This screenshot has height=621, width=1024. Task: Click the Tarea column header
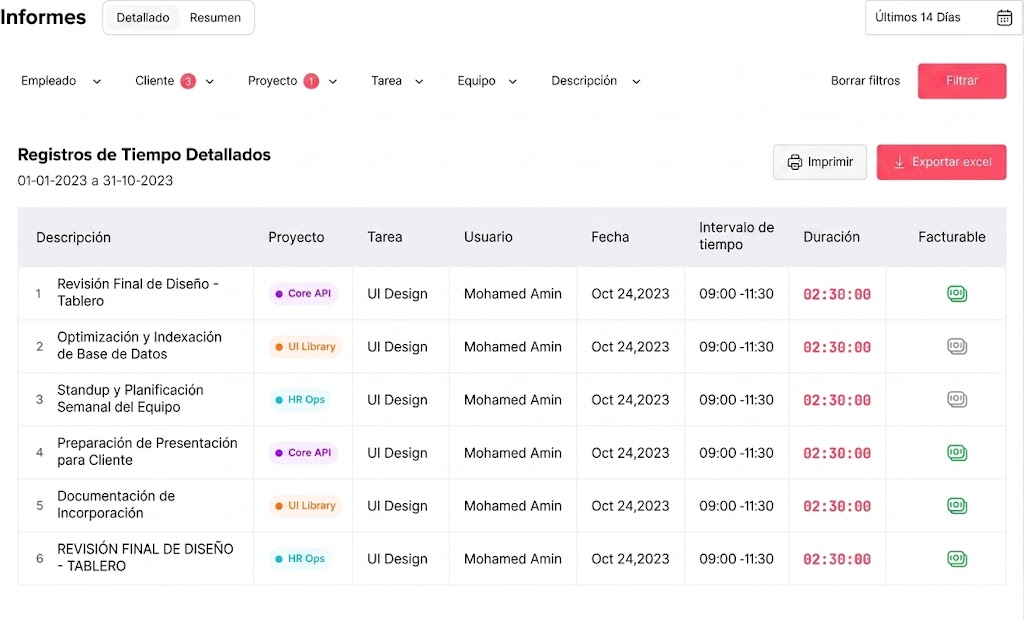point(385,237)
